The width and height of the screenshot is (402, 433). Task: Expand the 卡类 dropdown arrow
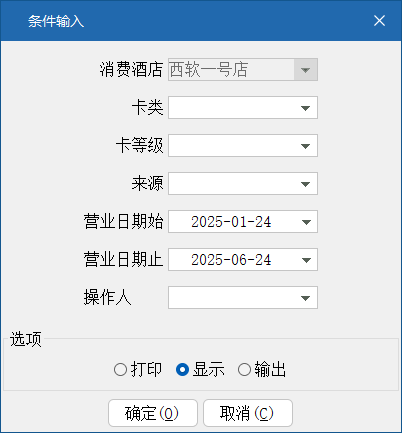305,108
